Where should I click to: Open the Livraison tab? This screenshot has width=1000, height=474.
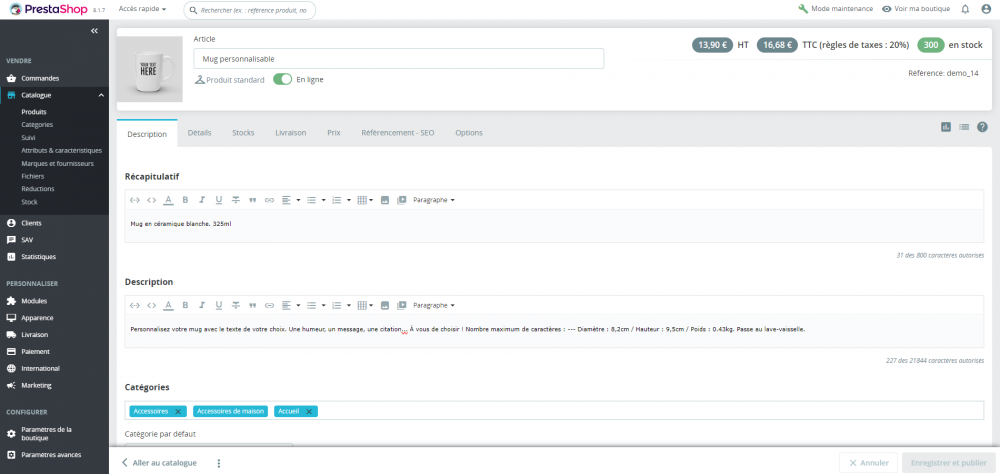291,133
